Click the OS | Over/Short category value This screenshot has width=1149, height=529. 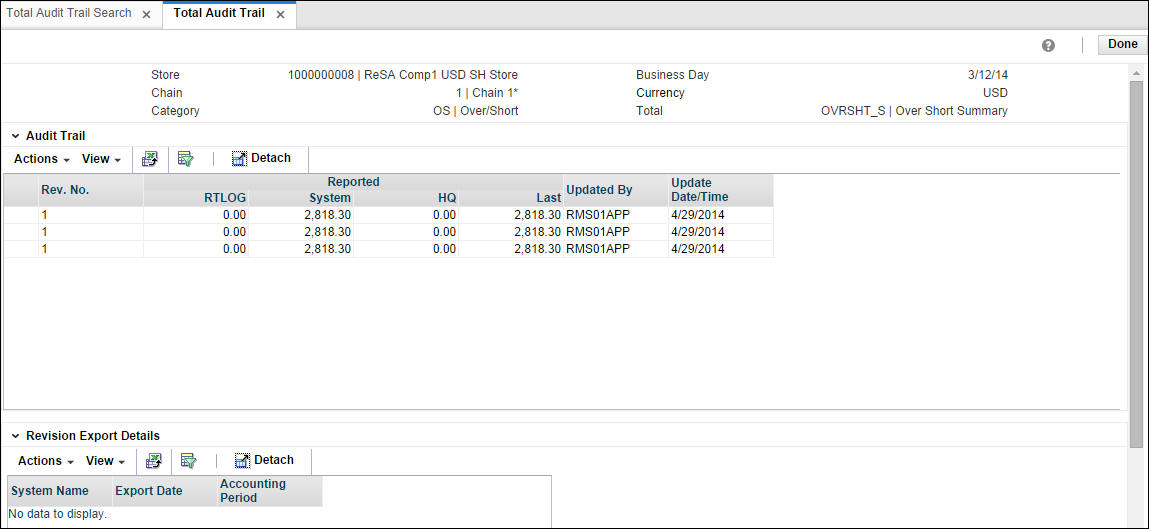tap(476, 111)
